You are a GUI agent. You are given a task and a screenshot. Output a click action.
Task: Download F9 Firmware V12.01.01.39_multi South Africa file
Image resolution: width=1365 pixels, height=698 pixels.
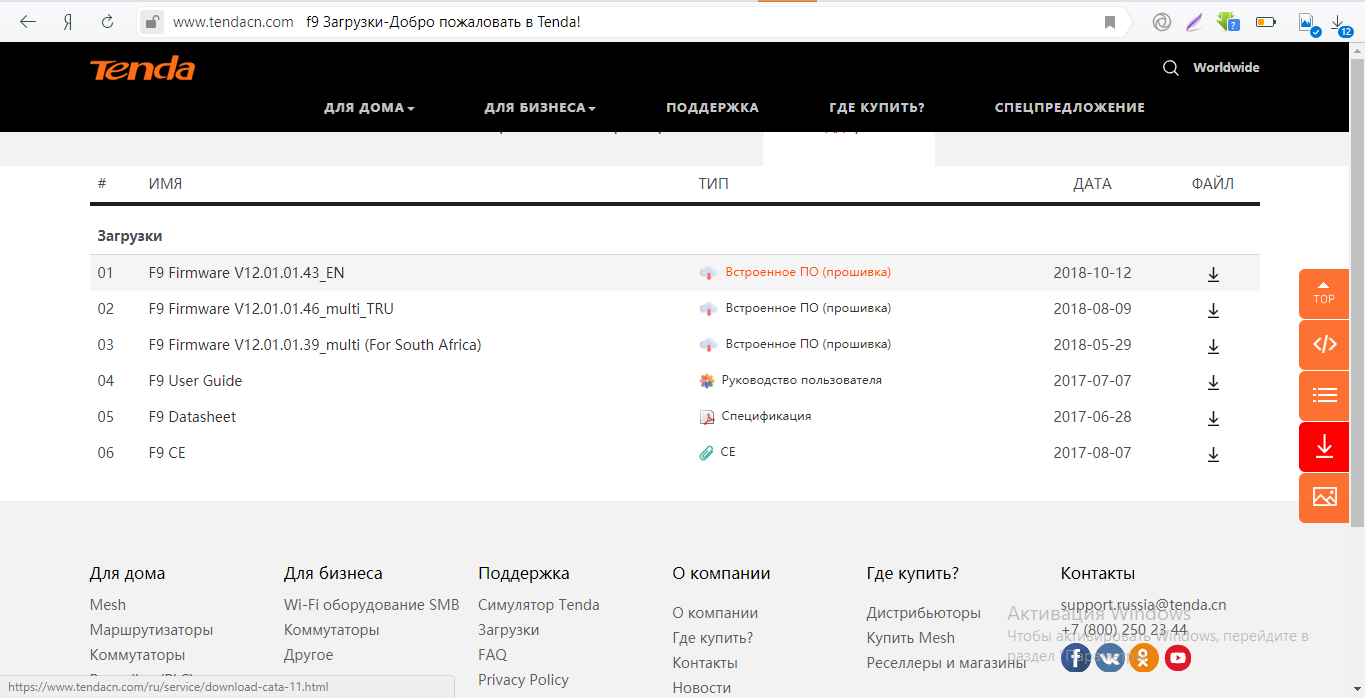[1213, 346]
